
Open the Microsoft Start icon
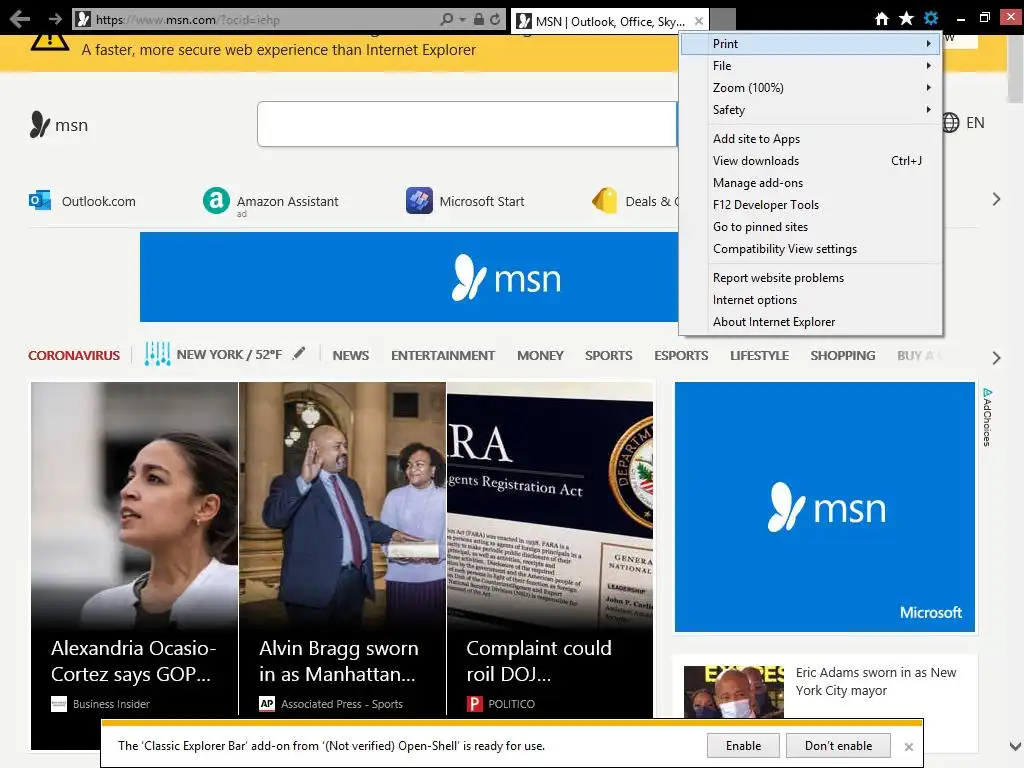[419, 200]
